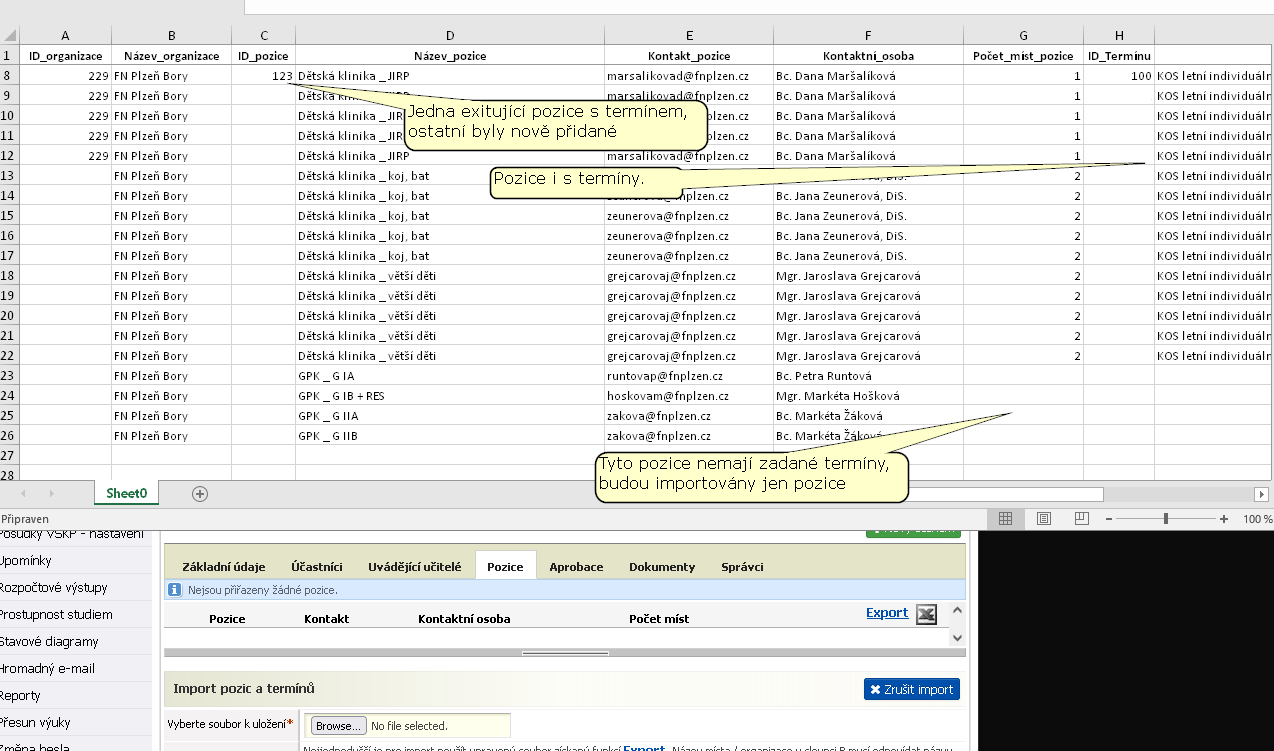Click Mgr. Jaroslava Grejcarová in row 20
This screenshot has width=1274, height=751.
pos(868,315)
